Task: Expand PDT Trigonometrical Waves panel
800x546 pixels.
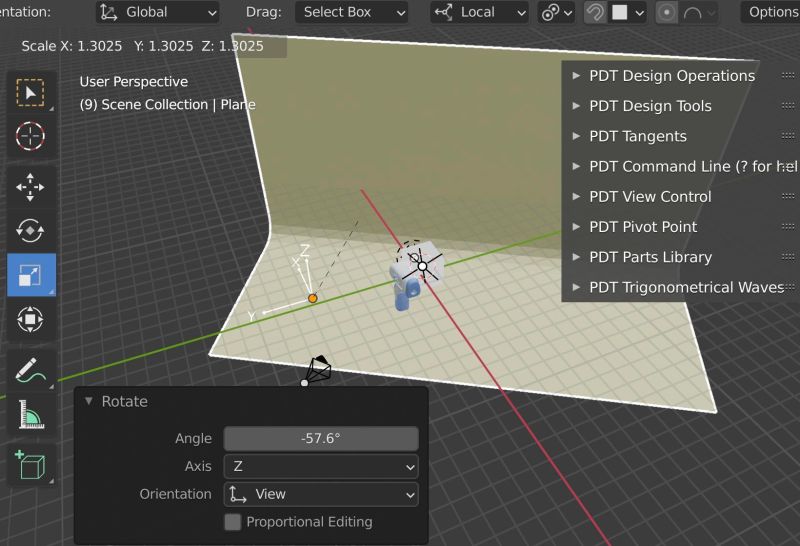Action: click(685, 287)
